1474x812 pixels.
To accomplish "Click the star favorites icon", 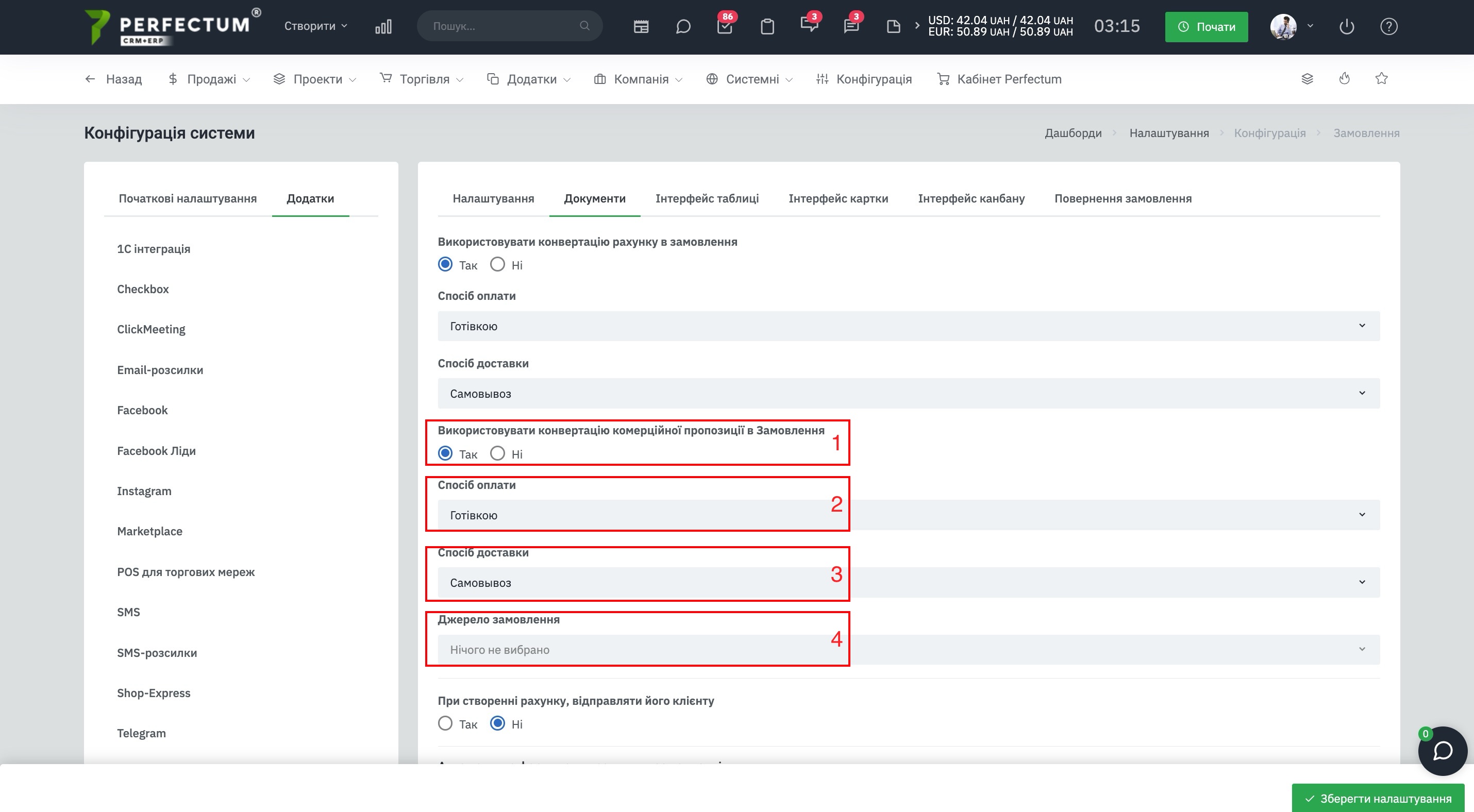I will click(x=1381, y=78).
